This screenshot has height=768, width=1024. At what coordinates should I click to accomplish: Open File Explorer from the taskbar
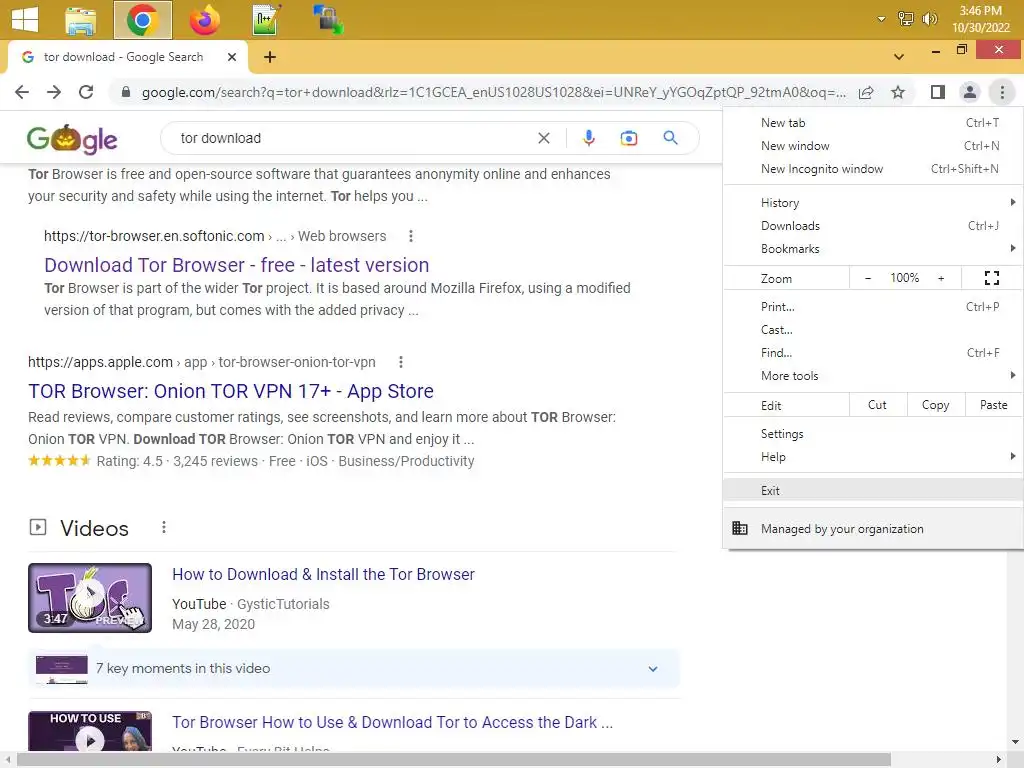click(x=81, y=20)
